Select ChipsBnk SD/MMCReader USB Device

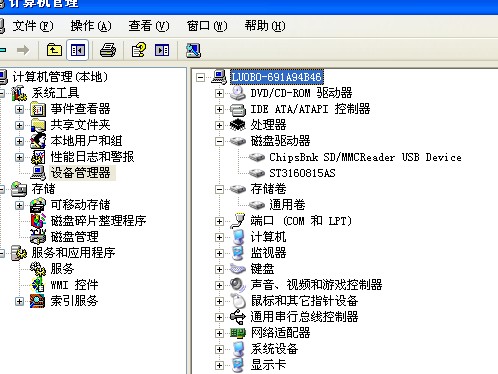point(365,157)
